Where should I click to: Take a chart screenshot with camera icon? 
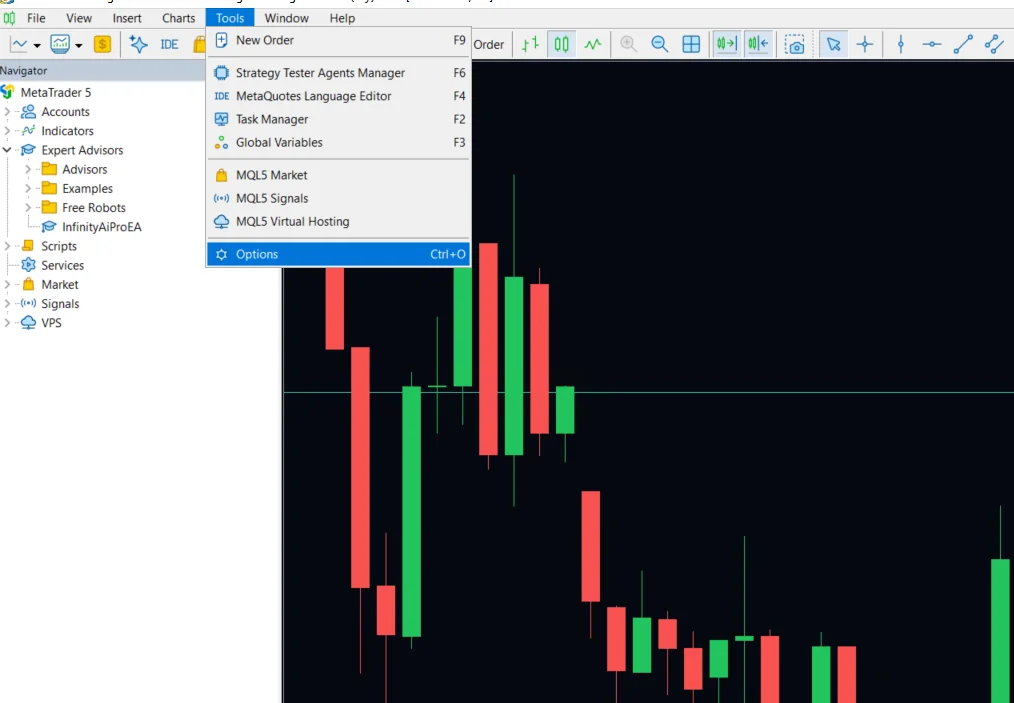pos(795,45)
